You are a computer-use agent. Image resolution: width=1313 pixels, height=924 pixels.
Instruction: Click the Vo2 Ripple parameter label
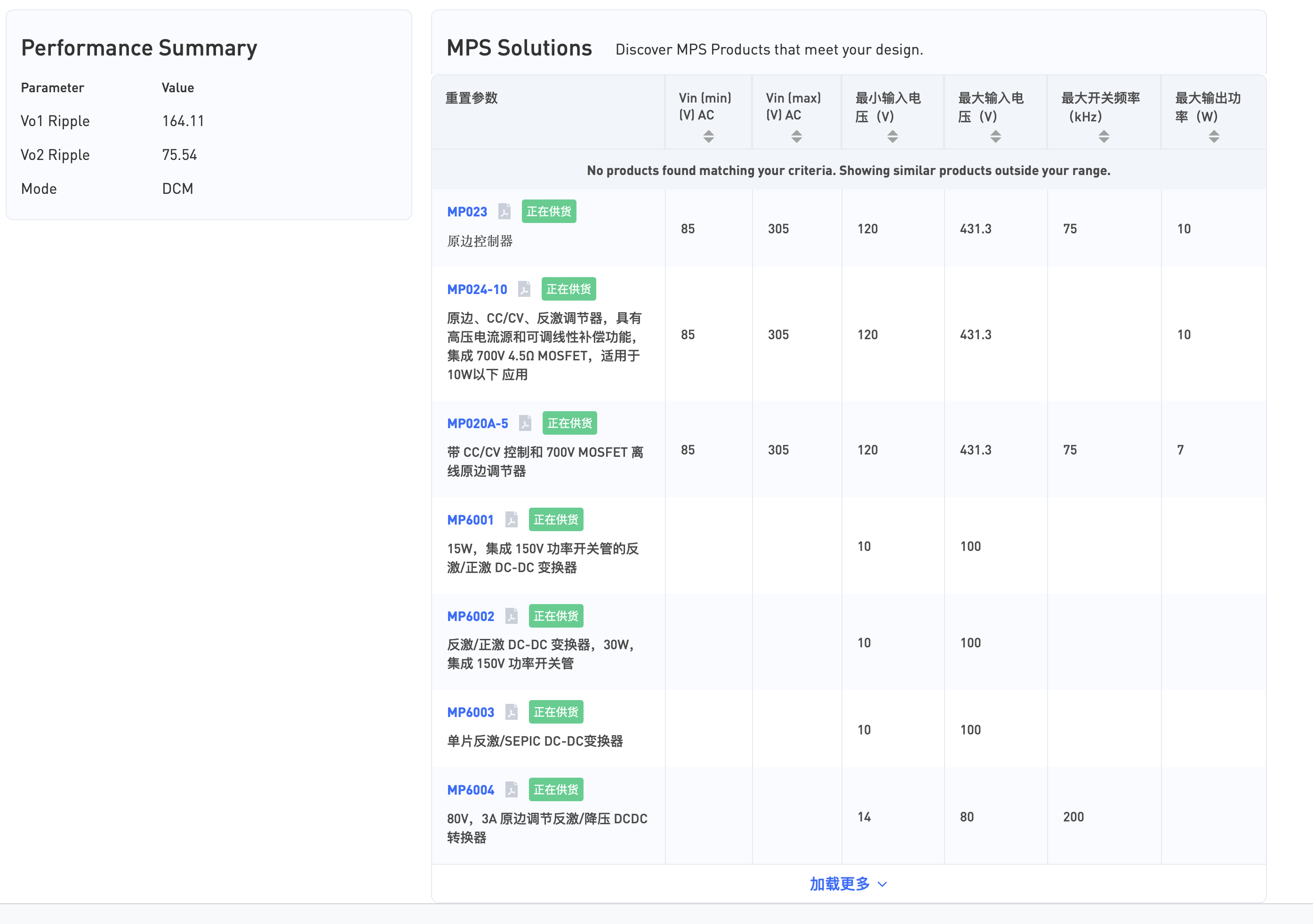click(x=55, y=155)
